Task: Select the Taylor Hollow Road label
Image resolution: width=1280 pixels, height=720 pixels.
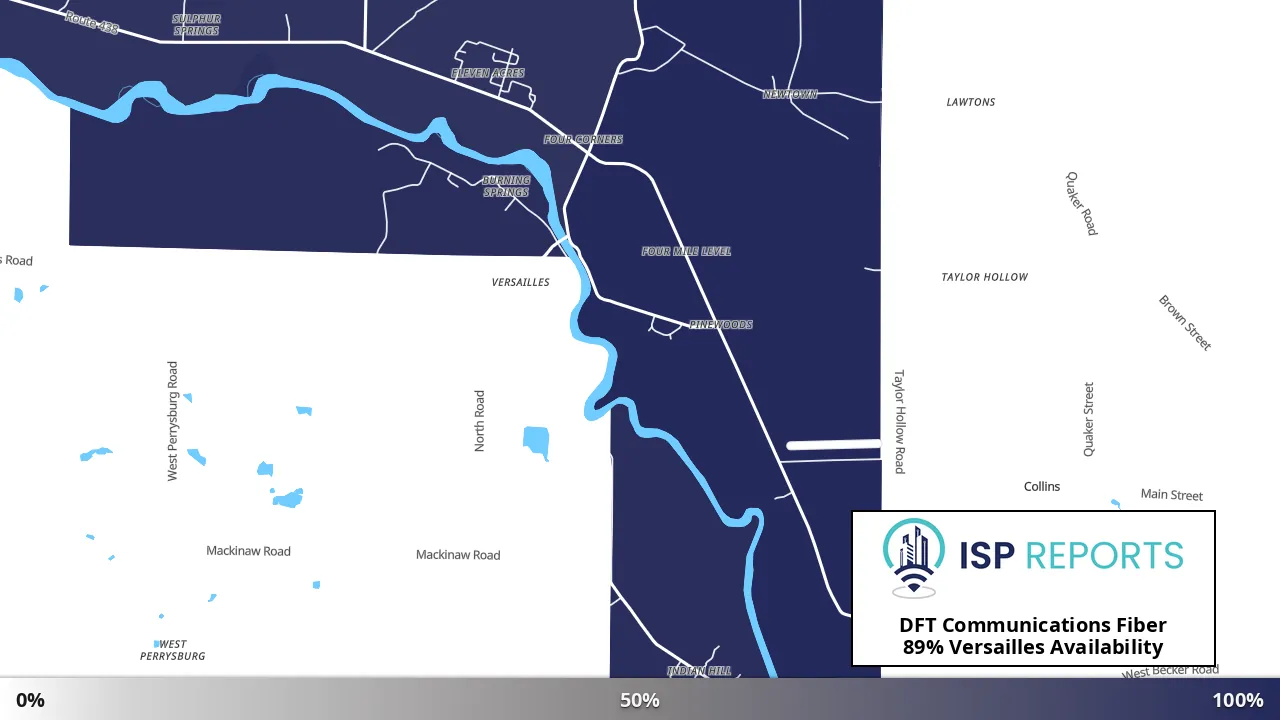Action: [899, 422]
